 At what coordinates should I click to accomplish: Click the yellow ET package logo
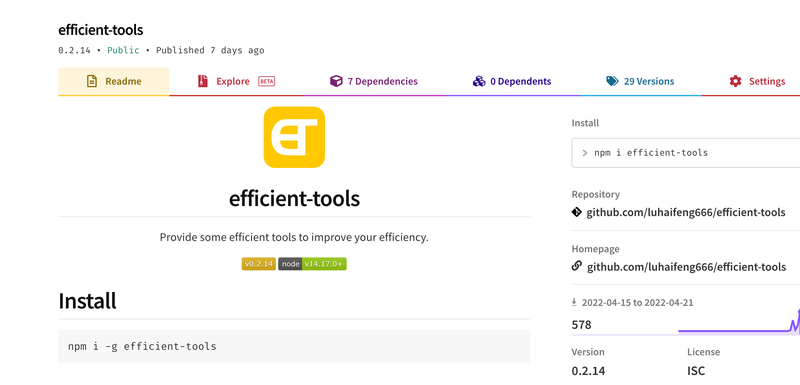[294, 137]
